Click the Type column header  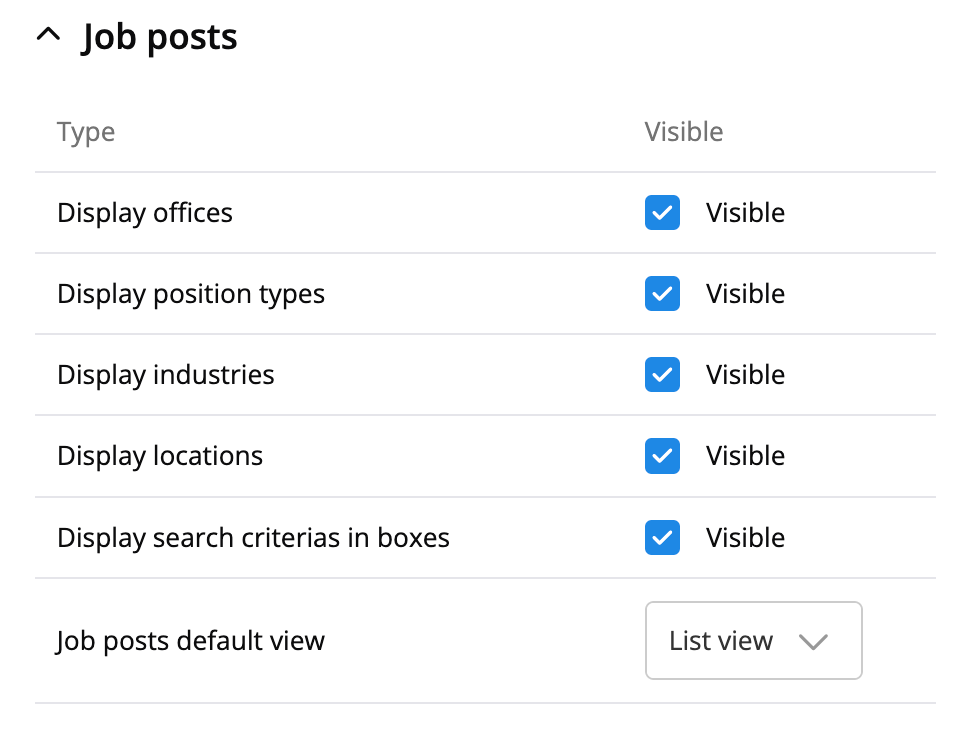pyautogui.click(x=86, y=132)
